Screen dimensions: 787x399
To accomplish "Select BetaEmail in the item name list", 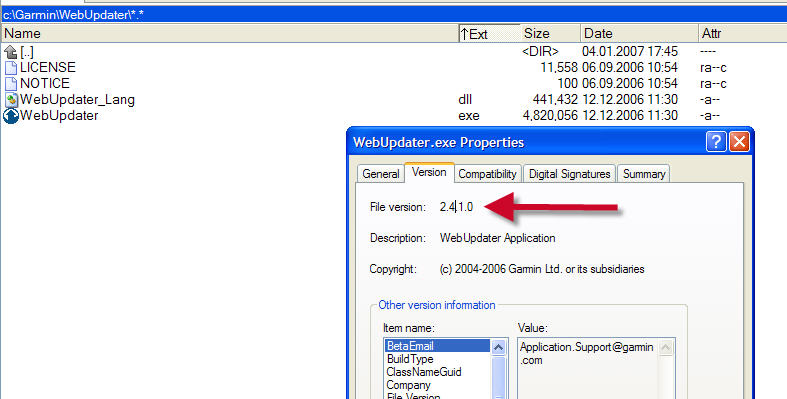I will click(x=437, y=346).
